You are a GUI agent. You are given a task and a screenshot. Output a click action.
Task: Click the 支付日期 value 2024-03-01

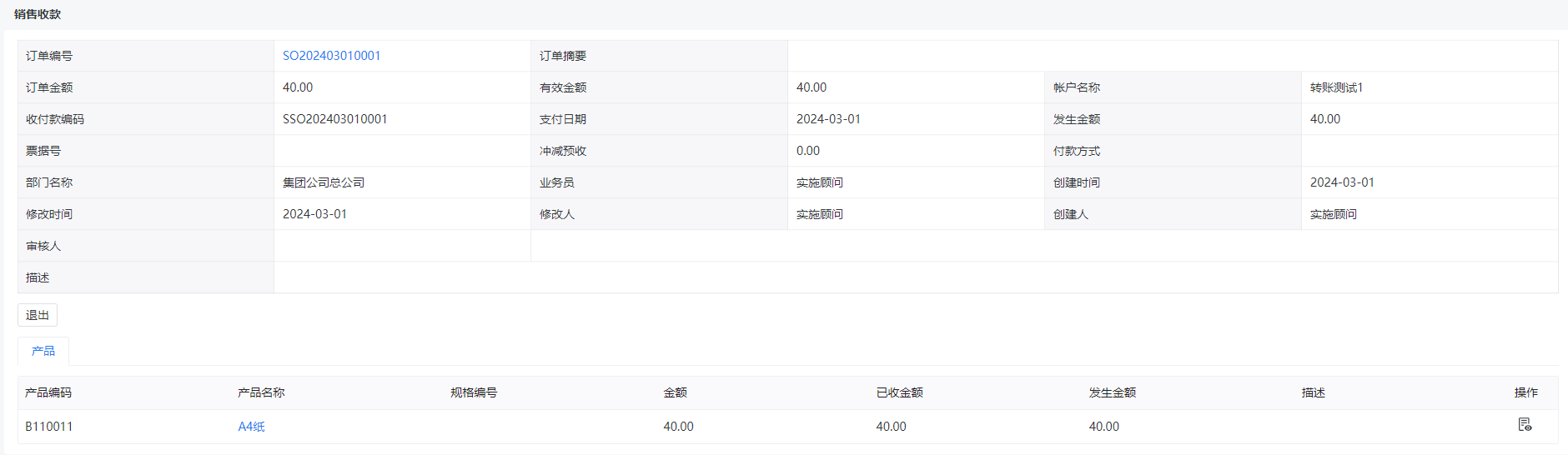828,119
